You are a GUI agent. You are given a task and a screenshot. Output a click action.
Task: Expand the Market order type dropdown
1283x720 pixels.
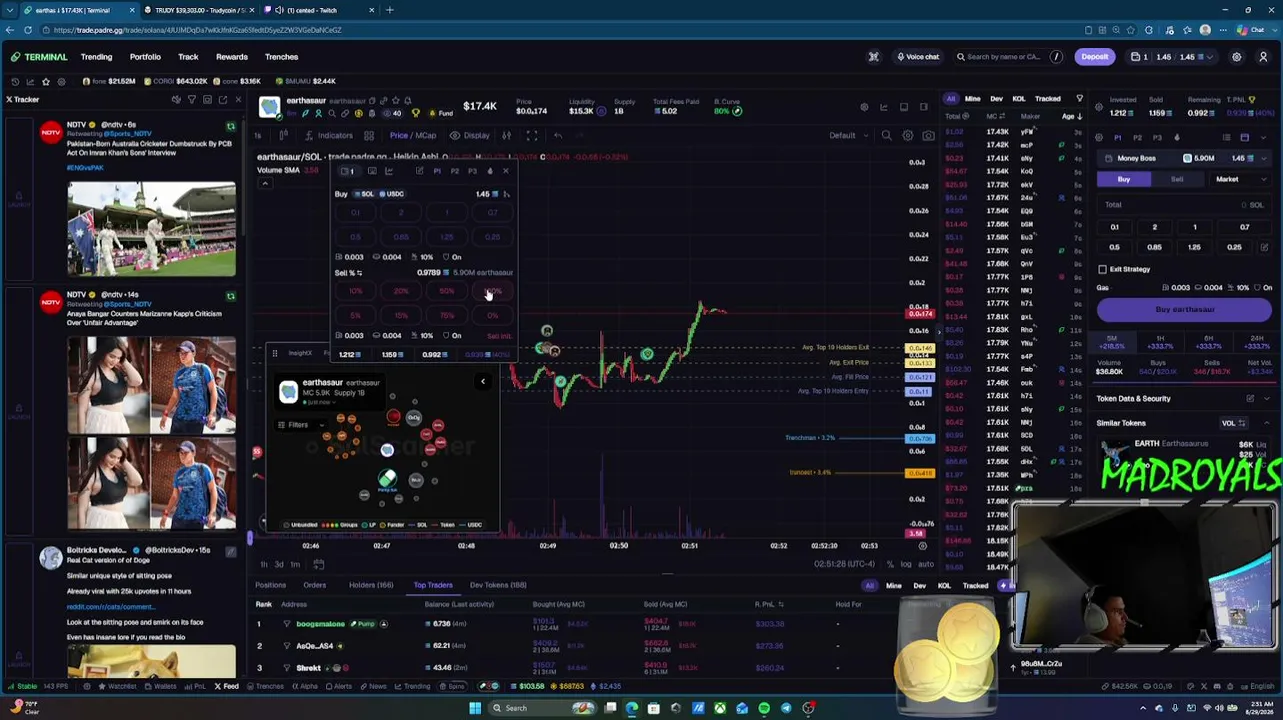tap(1240, 179)
